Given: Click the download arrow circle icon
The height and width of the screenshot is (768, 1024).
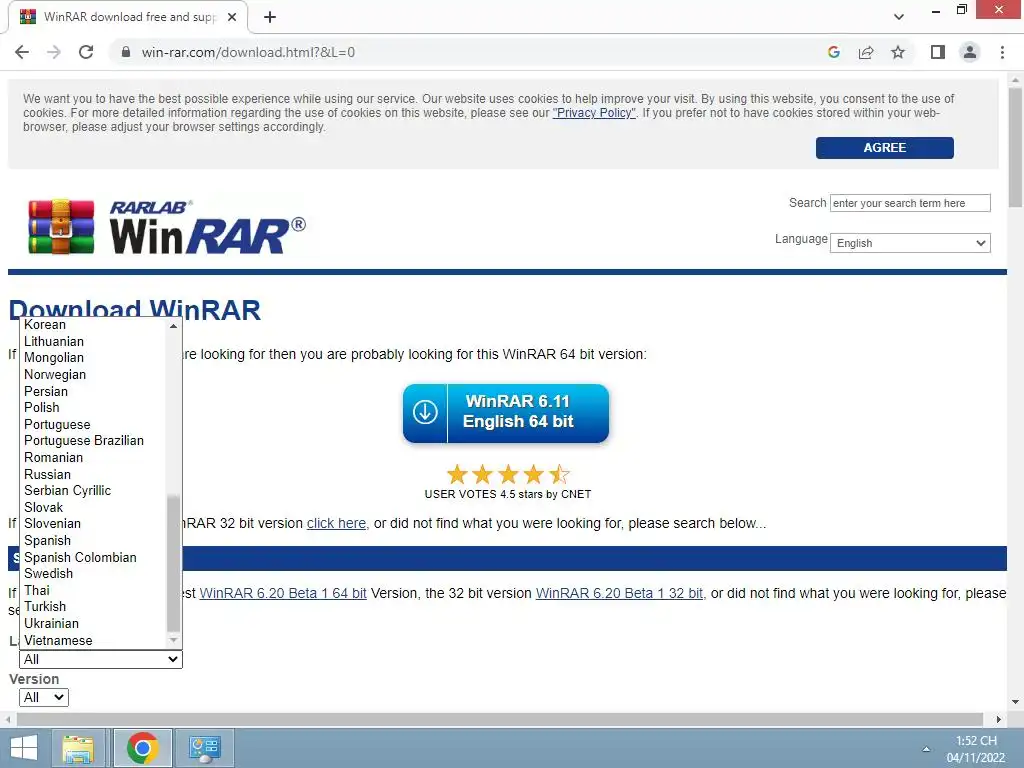Looking at the screenshot, I should click(x=425, y=412).
